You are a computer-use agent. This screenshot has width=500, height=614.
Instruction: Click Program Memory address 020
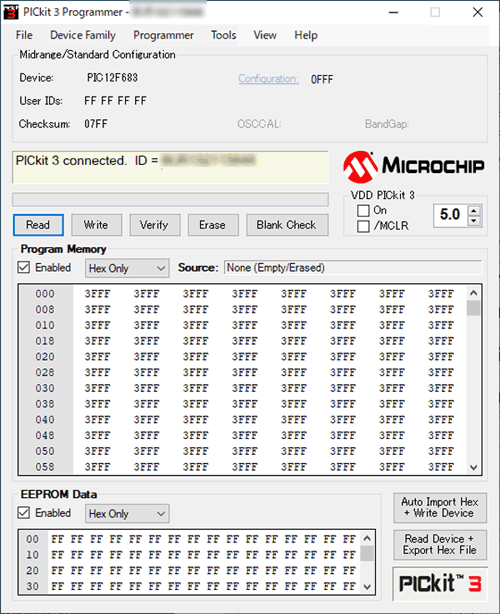pyautogui.click(x=45, y=357)
